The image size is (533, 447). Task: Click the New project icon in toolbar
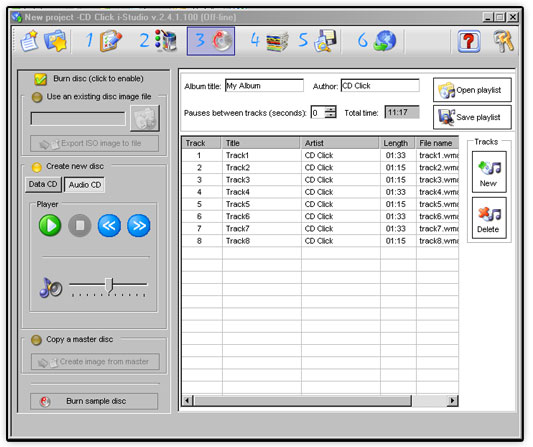[x=29, y=41]
